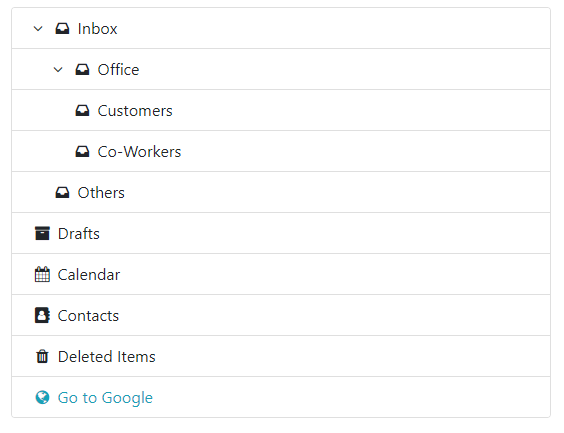Click the Office folder tray icon
564x433 pixels.
[82, 70]
